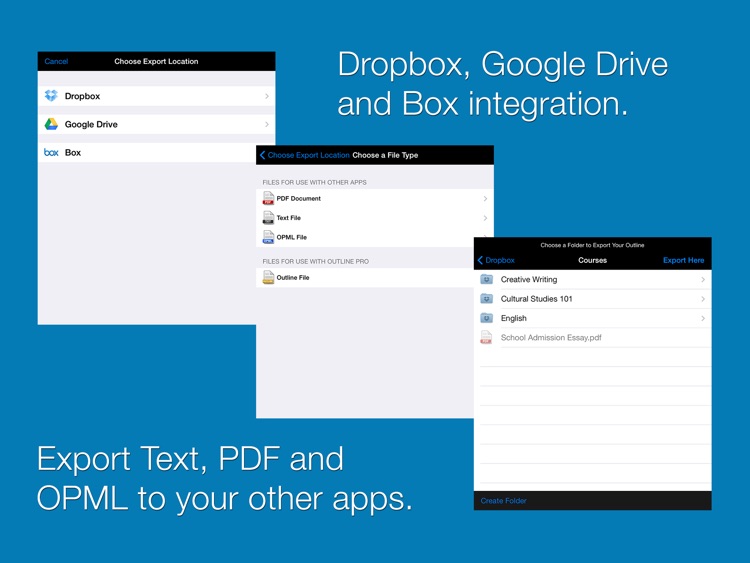The image size is (750, 563).
Task: Select Box as export location
Action: click(x=147, y=153)
